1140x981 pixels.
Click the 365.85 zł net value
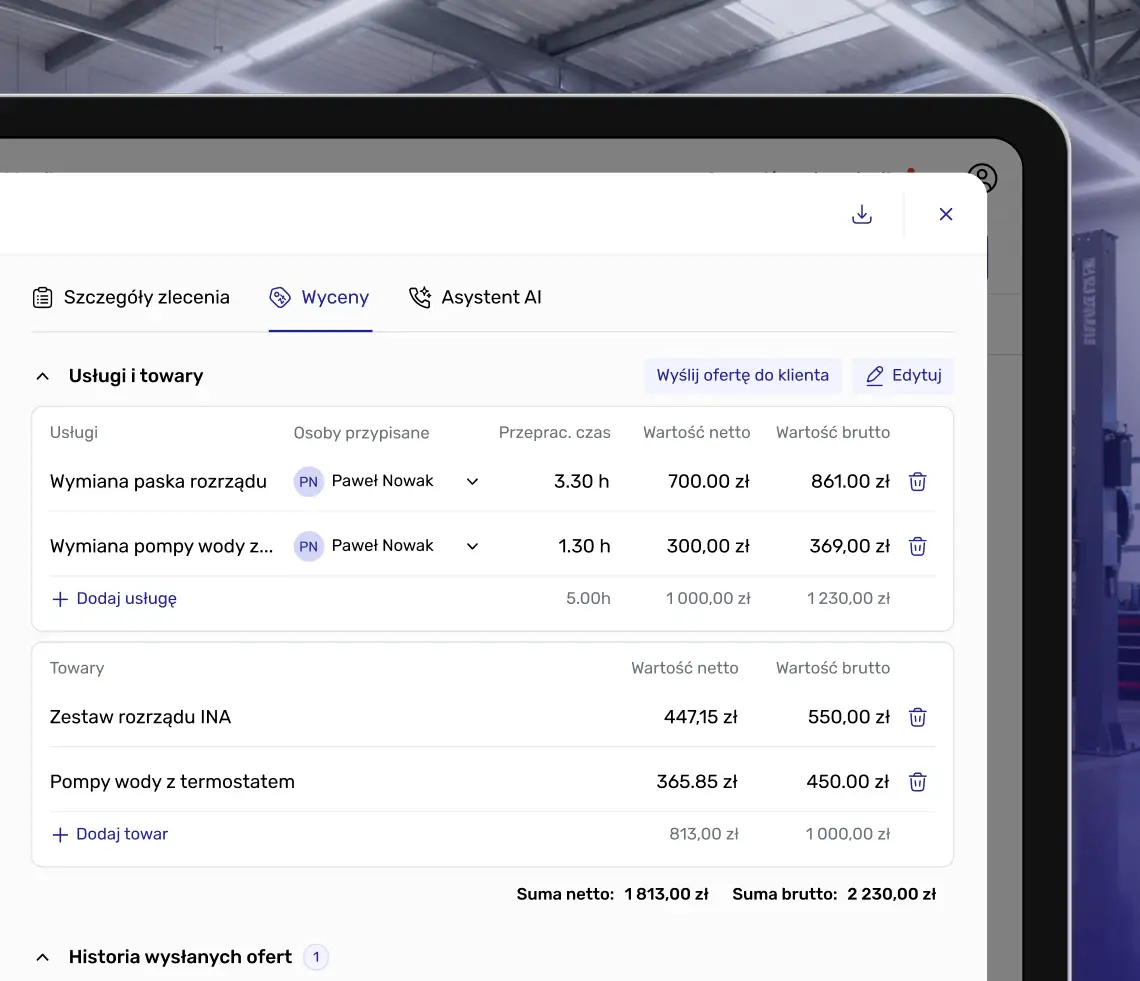(x=697, y=782)
